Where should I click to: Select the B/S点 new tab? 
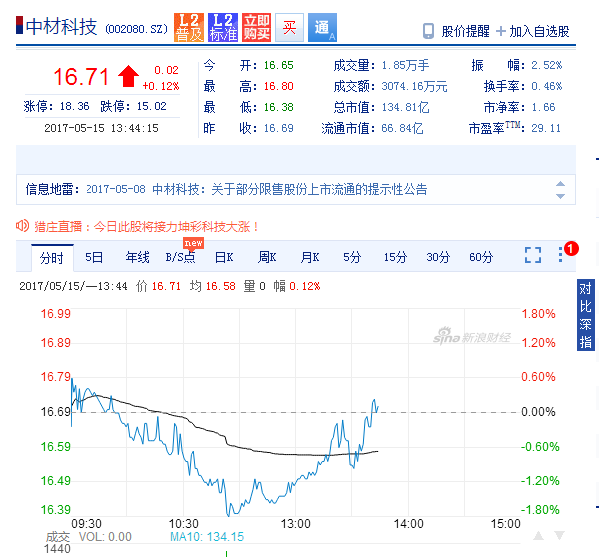(180, 257)
